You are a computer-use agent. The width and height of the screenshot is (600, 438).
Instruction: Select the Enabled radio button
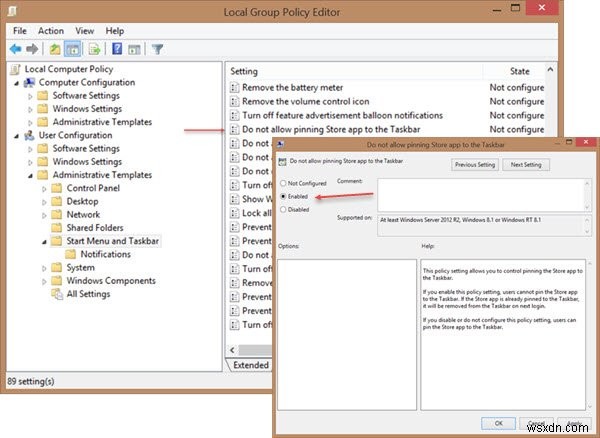click(283, 196)
